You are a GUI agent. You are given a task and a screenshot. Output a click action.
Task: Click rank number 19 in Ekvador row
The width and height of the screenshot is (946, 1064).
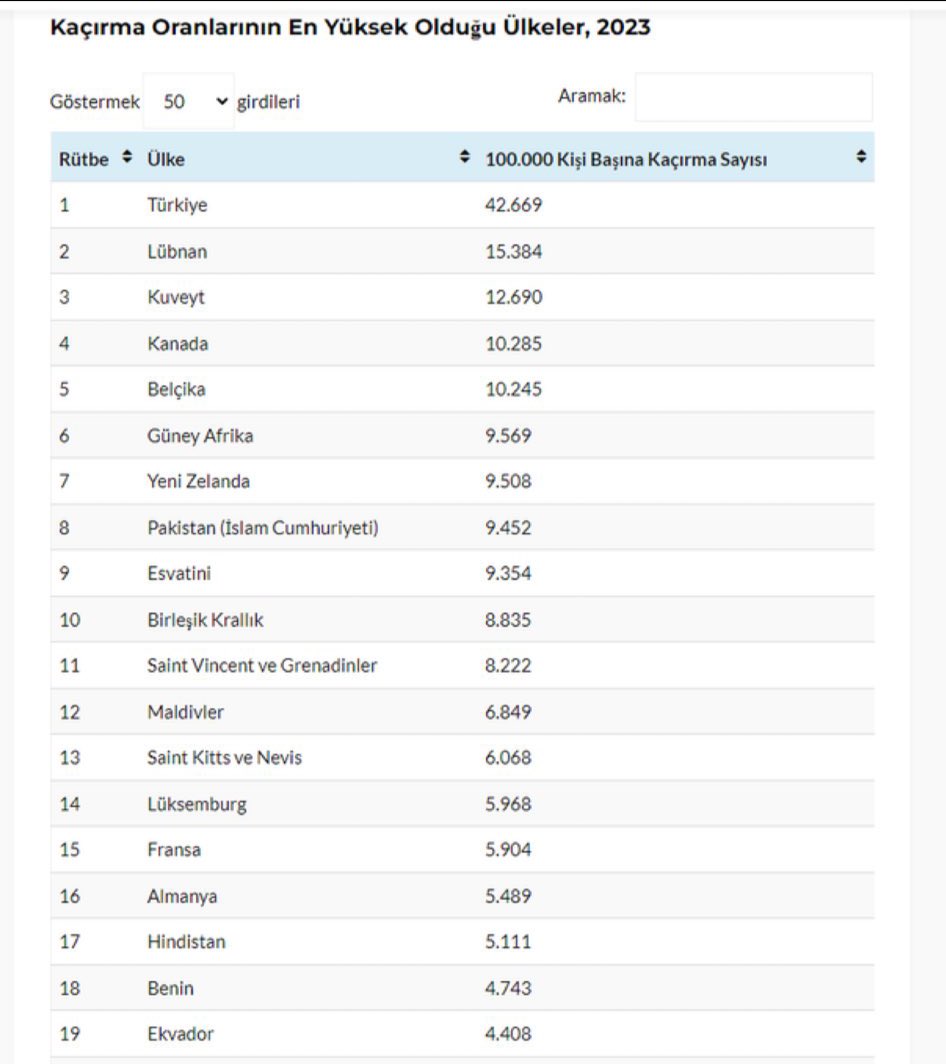coord(69,1034)
